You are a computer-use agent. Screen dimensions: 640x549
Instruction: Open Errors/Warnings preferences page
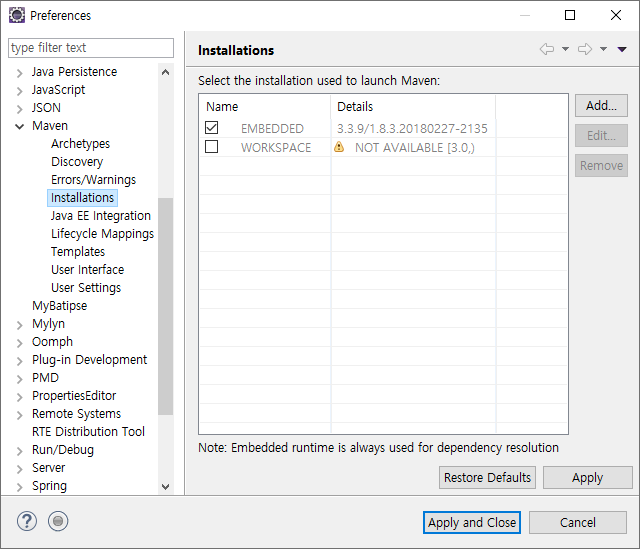[93, 180]
